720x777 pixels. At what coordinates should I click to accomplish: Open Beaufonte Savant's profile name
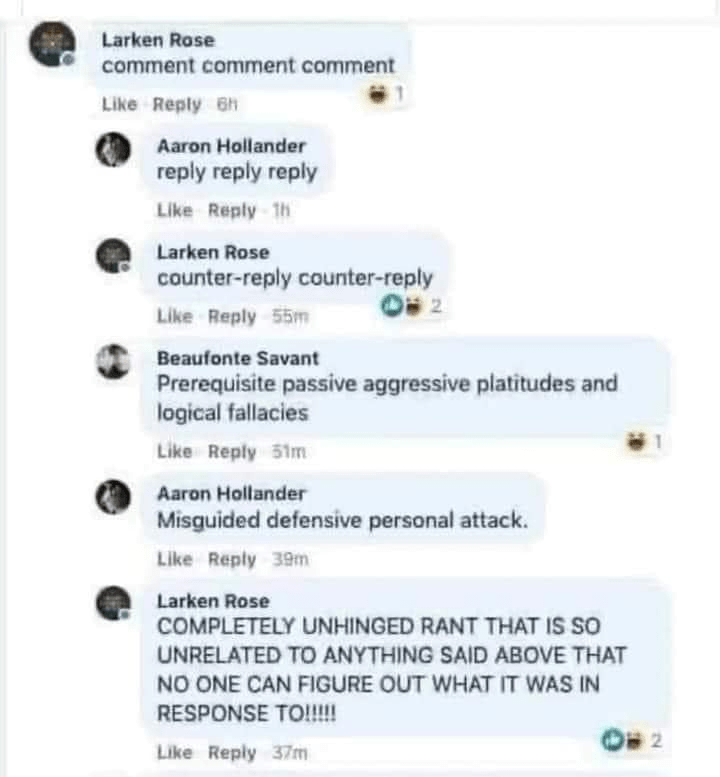tap(238, 358)
